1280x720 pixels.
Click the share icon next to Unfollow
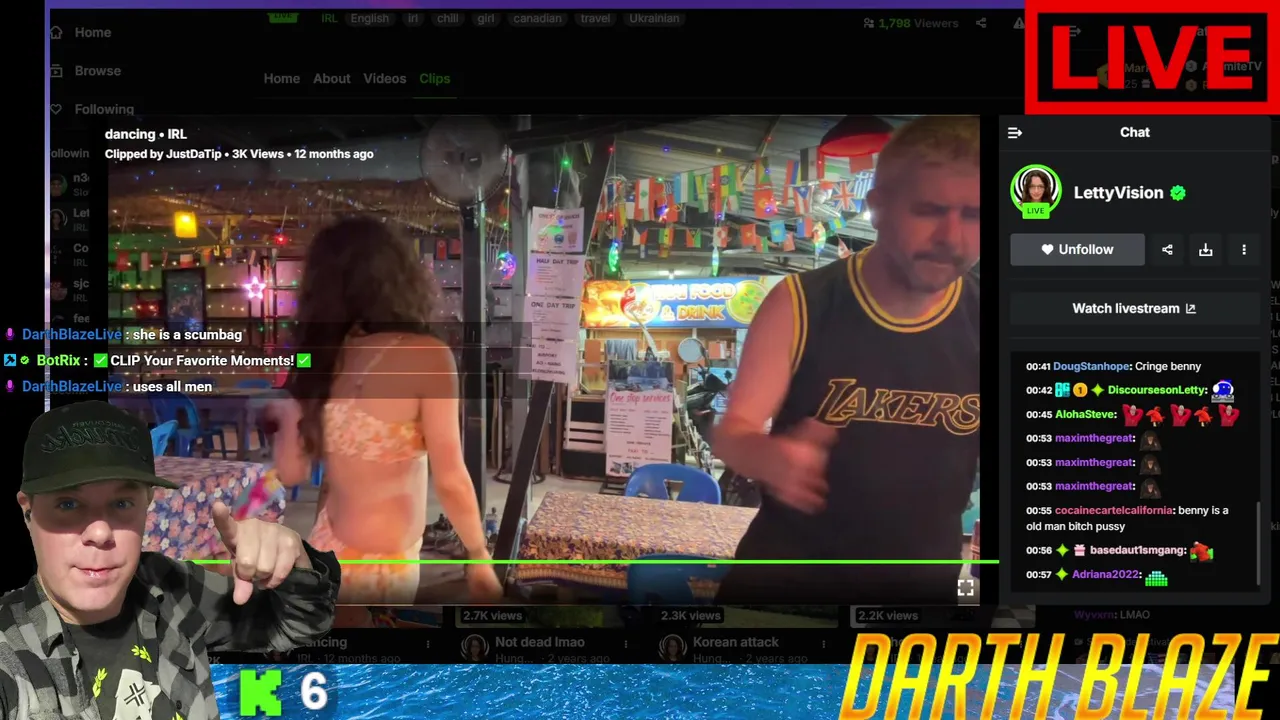1167,250
